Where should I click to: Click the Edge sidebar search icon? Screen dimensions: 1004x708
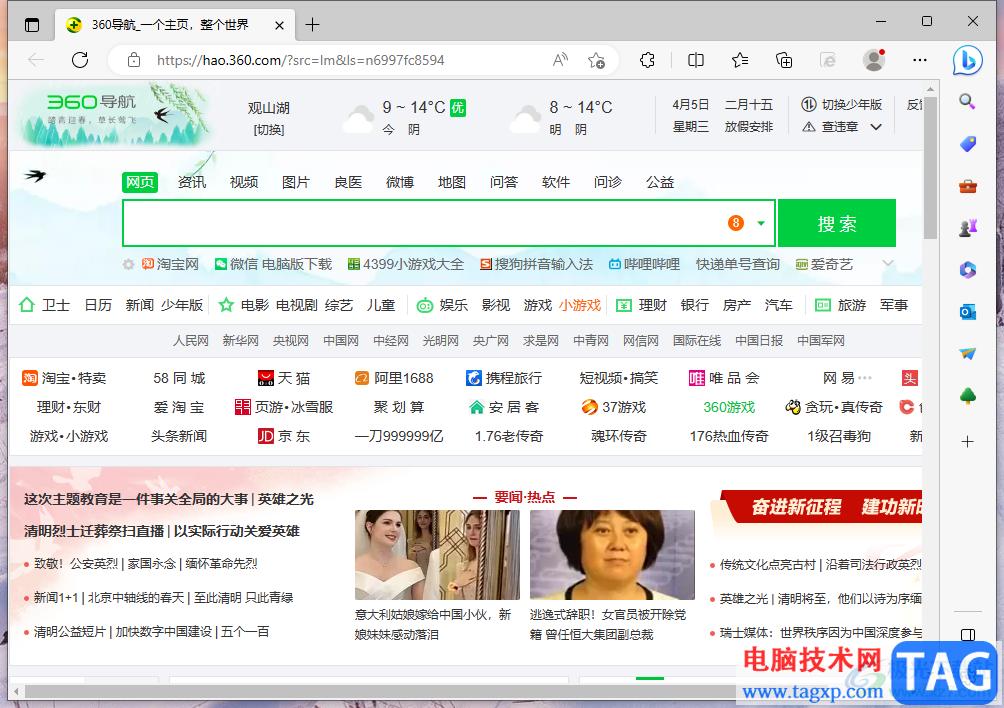coord(967,101)
